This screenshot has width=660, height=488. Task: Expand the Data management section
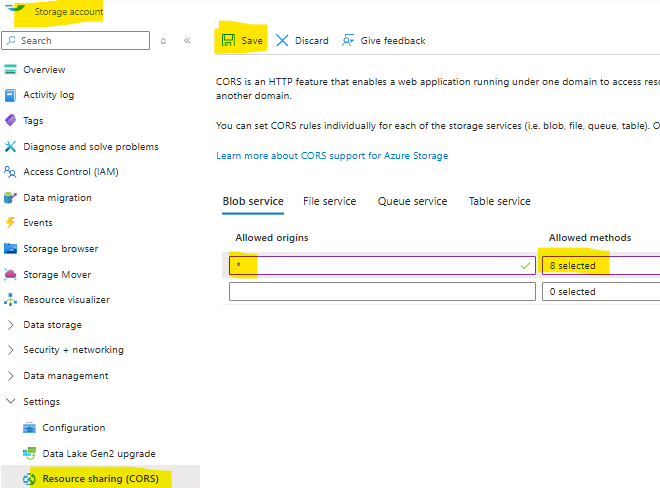pos(11,376)
